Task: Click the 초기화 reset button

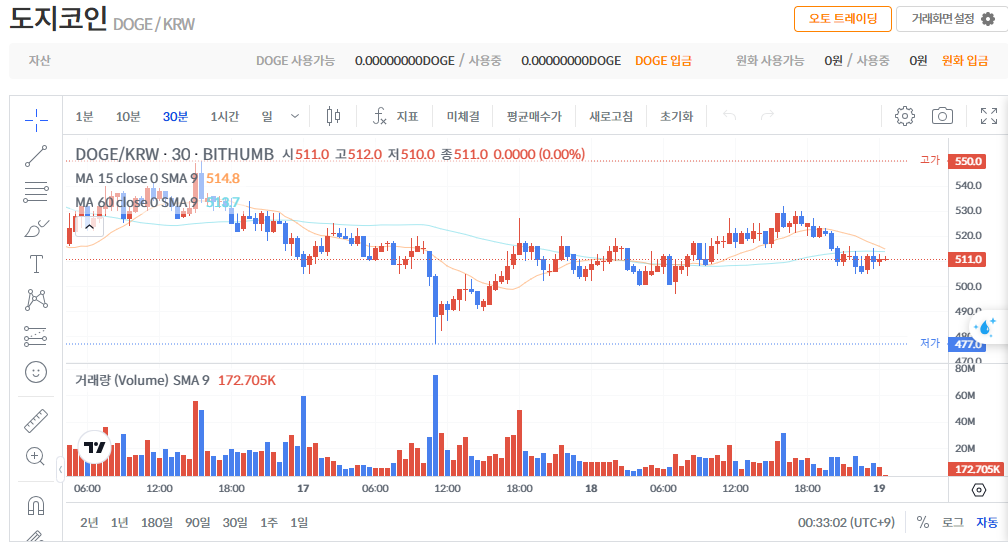Action: (x=676, y=116)
